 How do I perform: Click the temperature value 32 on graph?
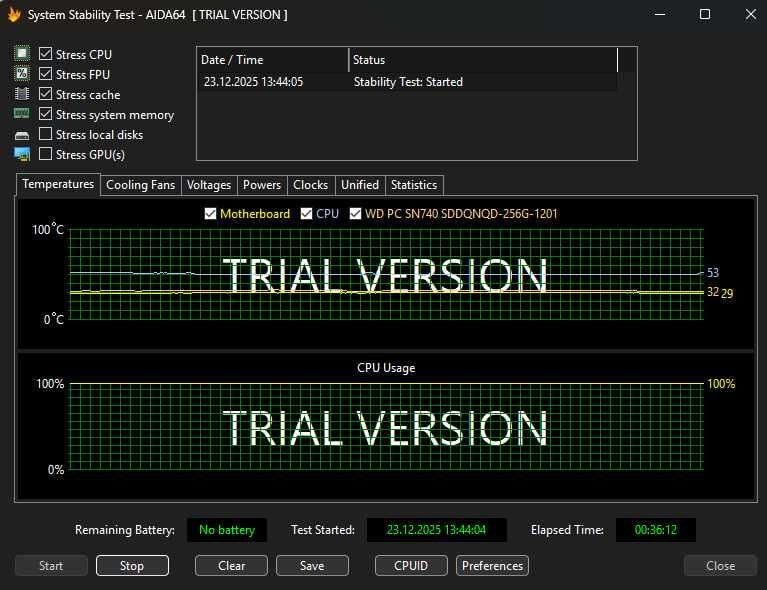(713, 292)
